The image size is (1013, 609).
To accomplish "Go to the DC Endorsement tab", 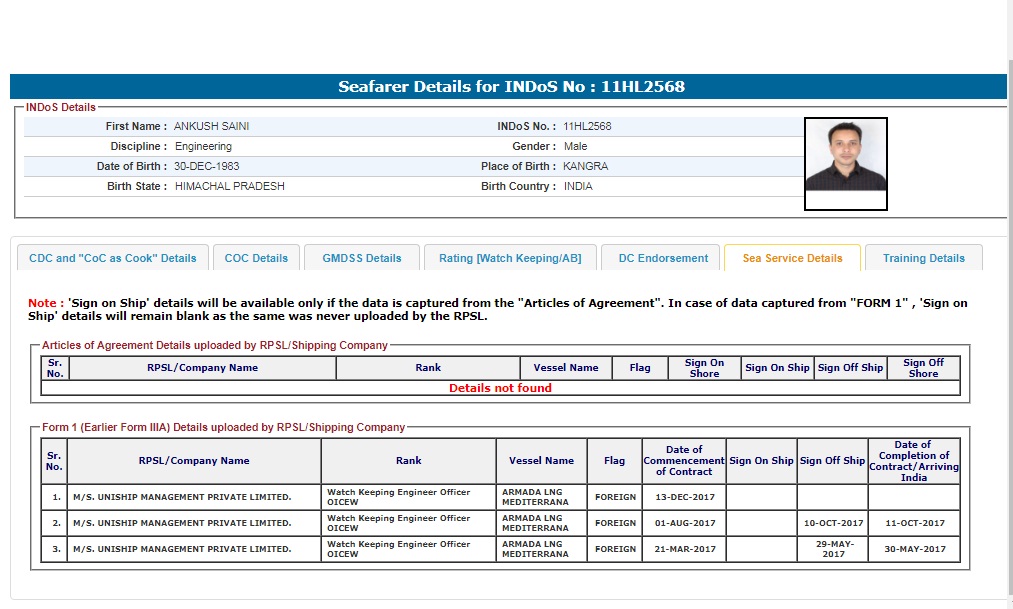I will coord(663,258).
